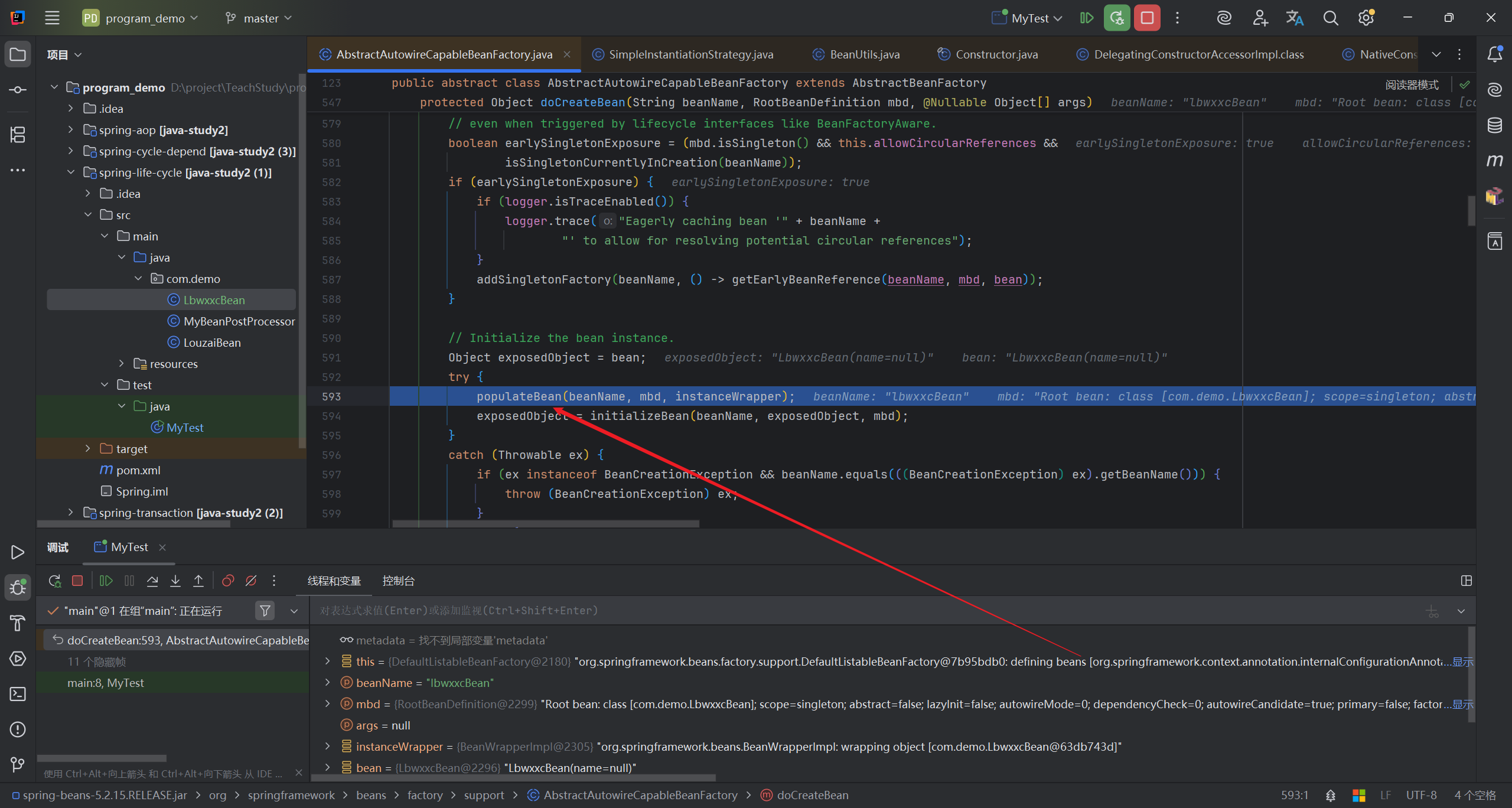Expand the instanceWrapper variable node

327,747
